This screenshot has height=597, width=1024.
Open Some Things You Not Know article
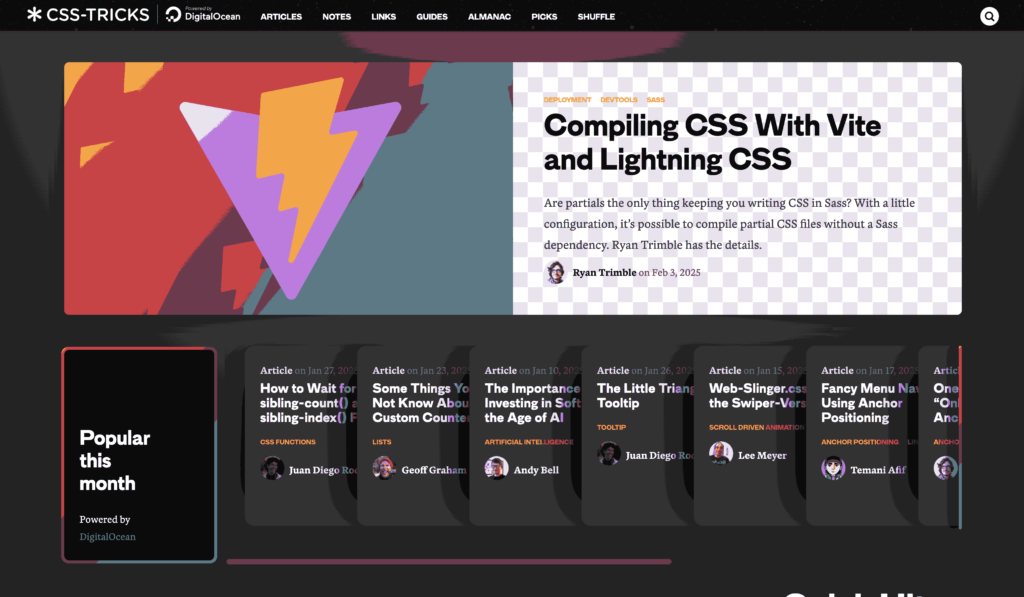pos(421,403)
